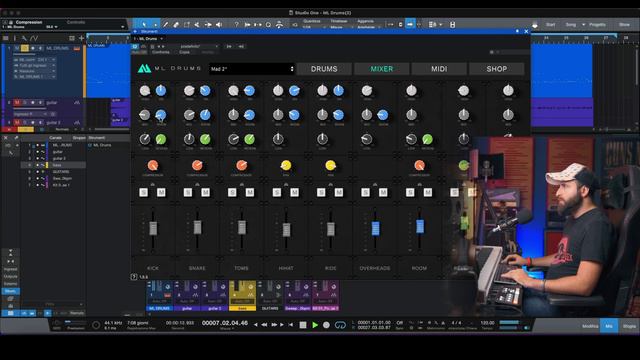Click the ML DRUMS mini channel strip
The image size is (640, 360).
point(160,295)
